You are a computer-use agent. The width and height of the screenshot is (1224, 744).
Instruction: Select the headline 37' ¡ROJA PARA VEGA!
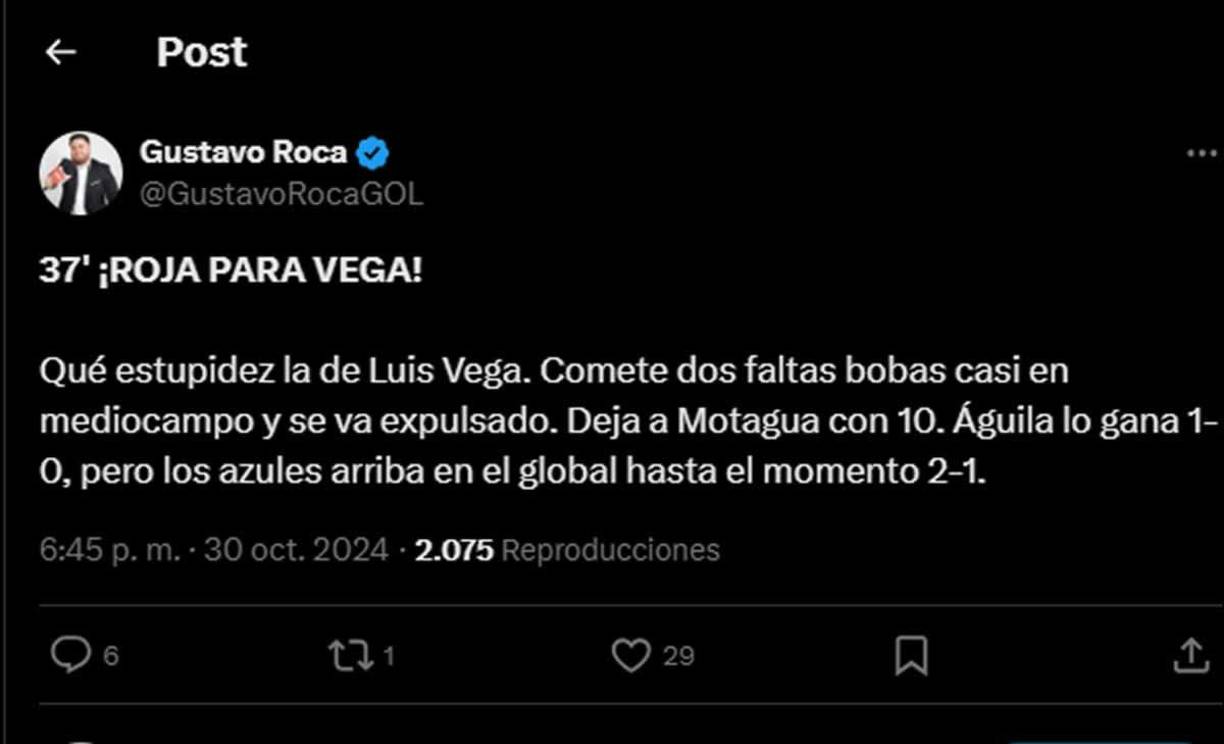[x=232, y=267]
